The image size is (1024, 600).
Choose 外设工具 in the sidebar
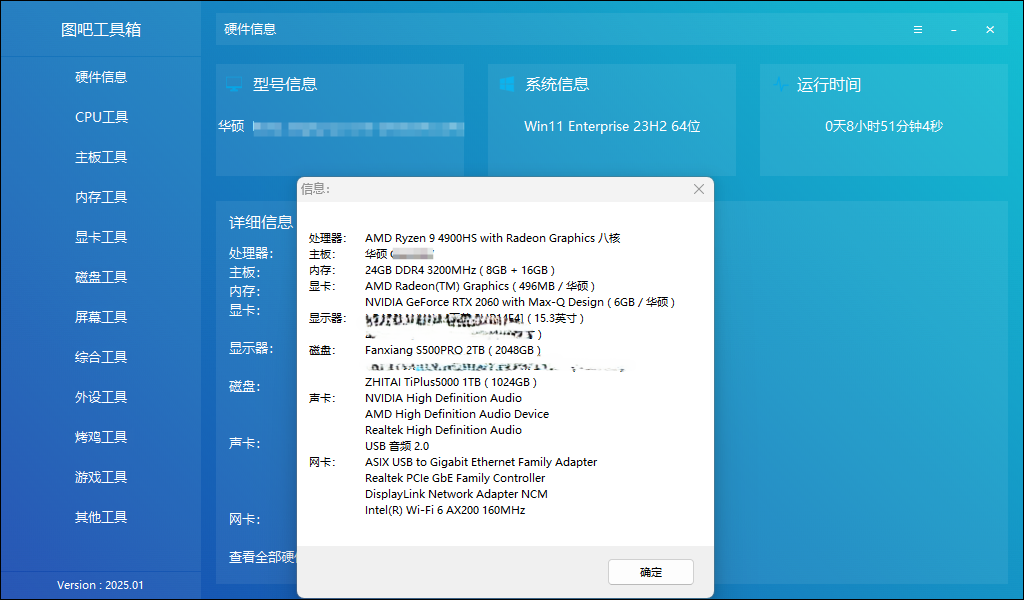(101, 397)
